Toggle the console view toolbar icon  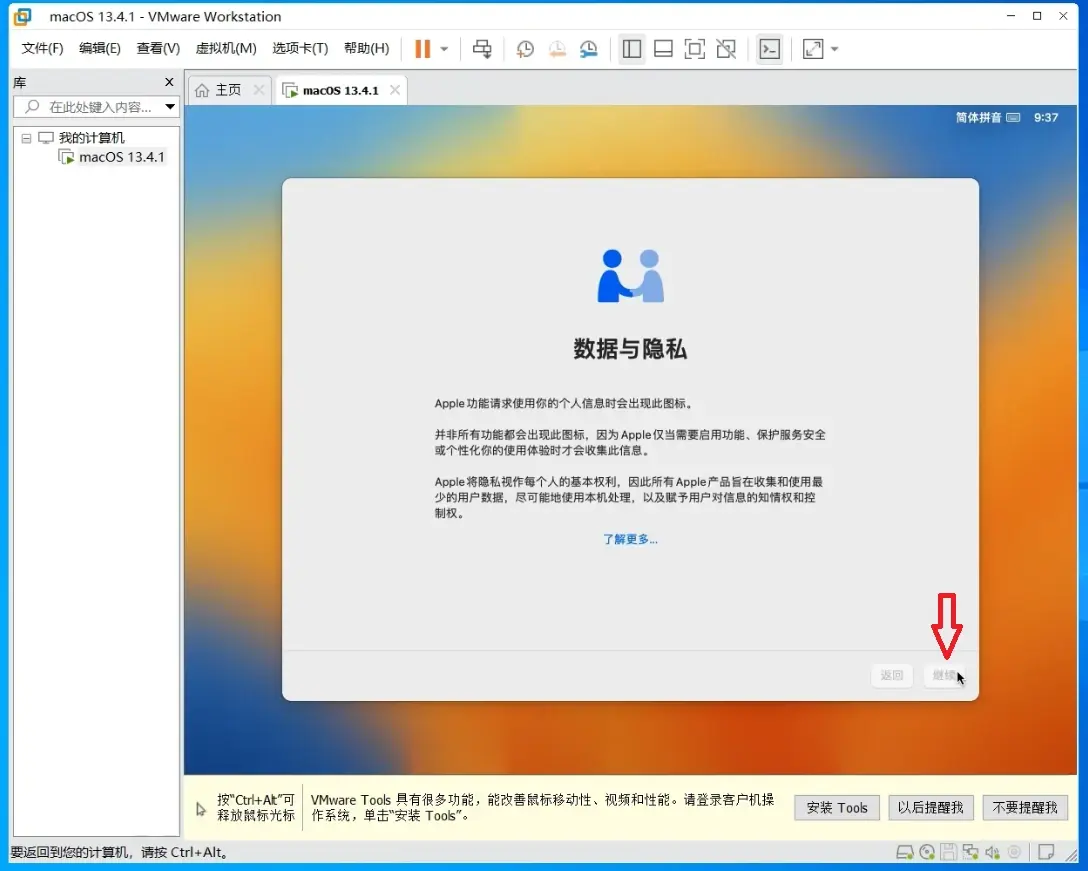pyautogui.click(x=770, y=49)
